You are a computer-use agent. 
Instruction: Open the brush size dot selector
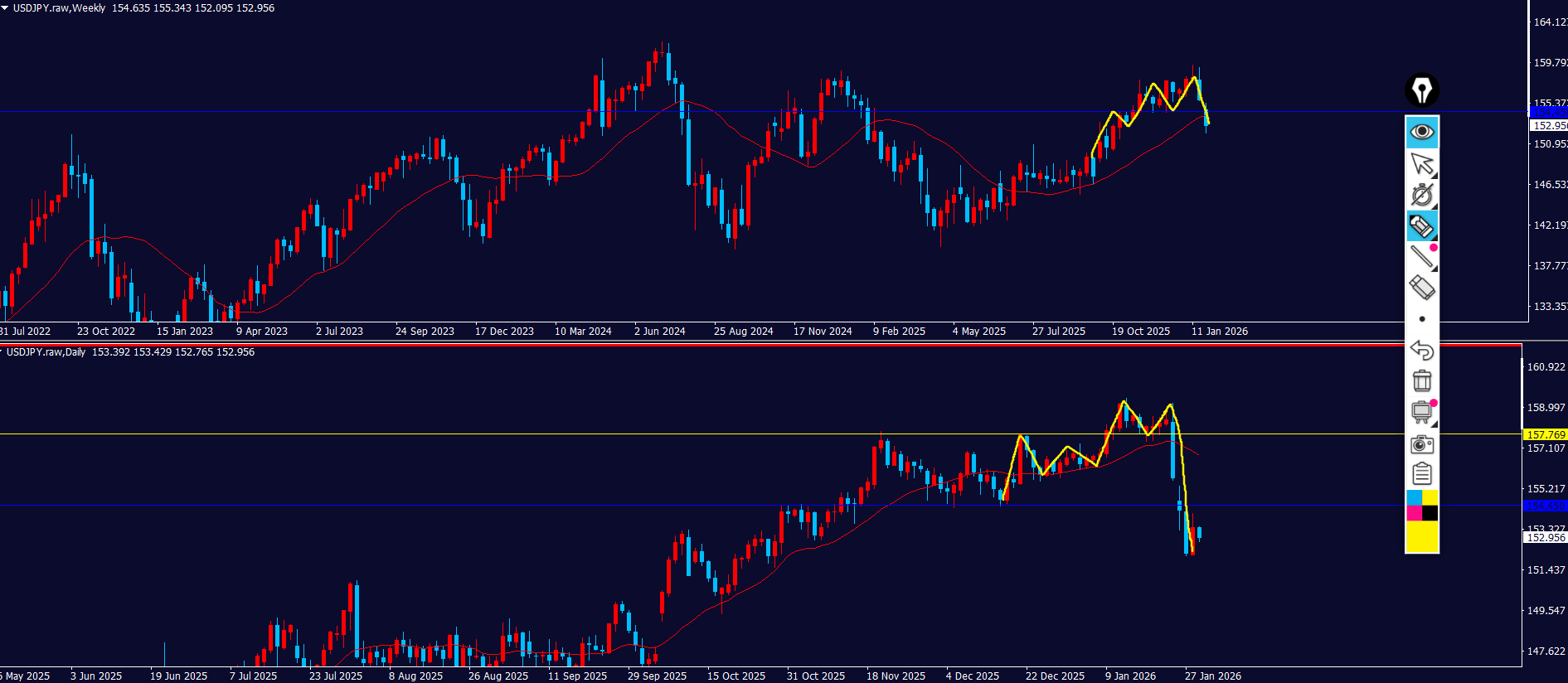(1421, 319)
